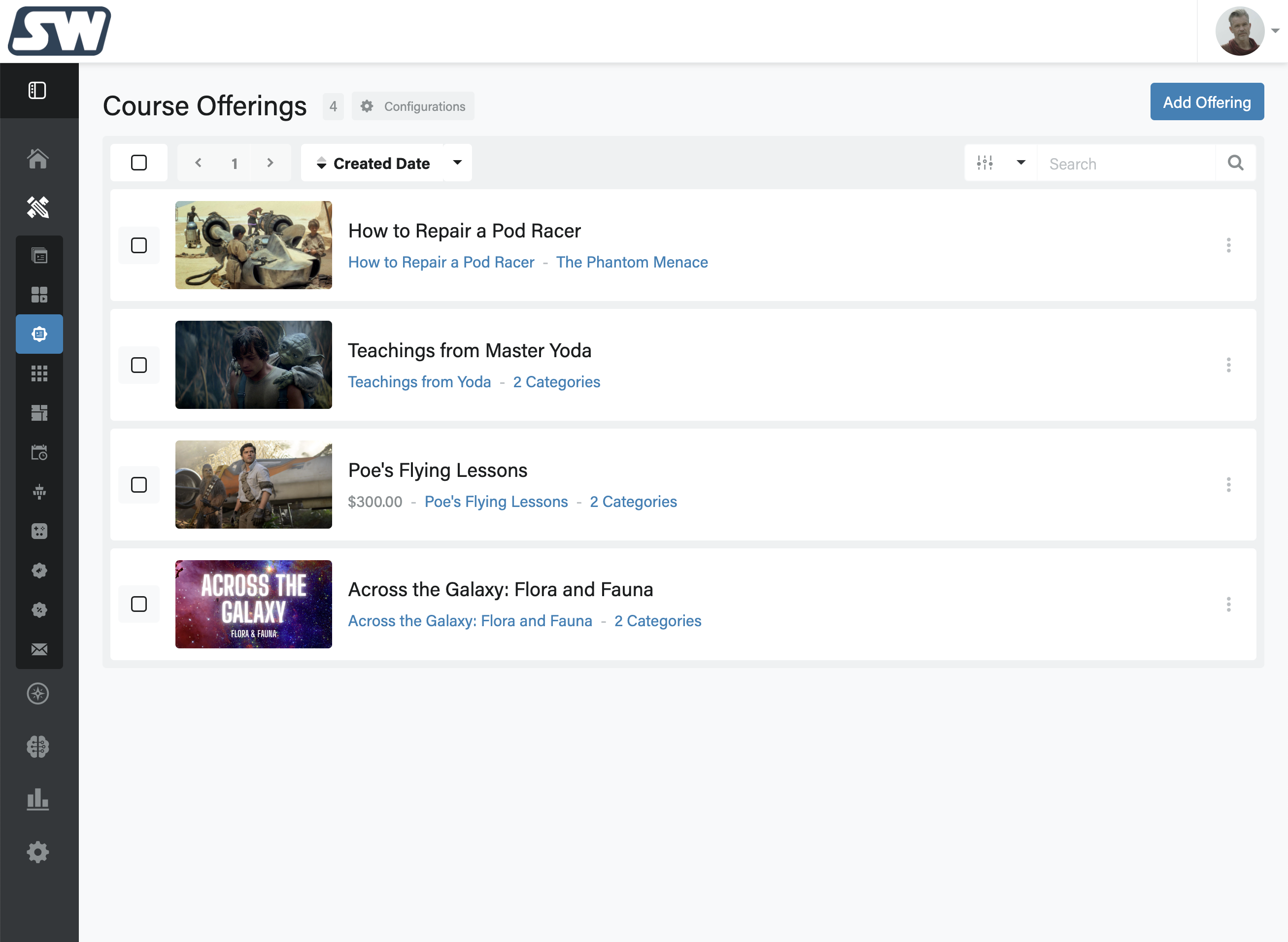Click the compass icon in sidebar

pyautogui.click(x=38, y=693)
